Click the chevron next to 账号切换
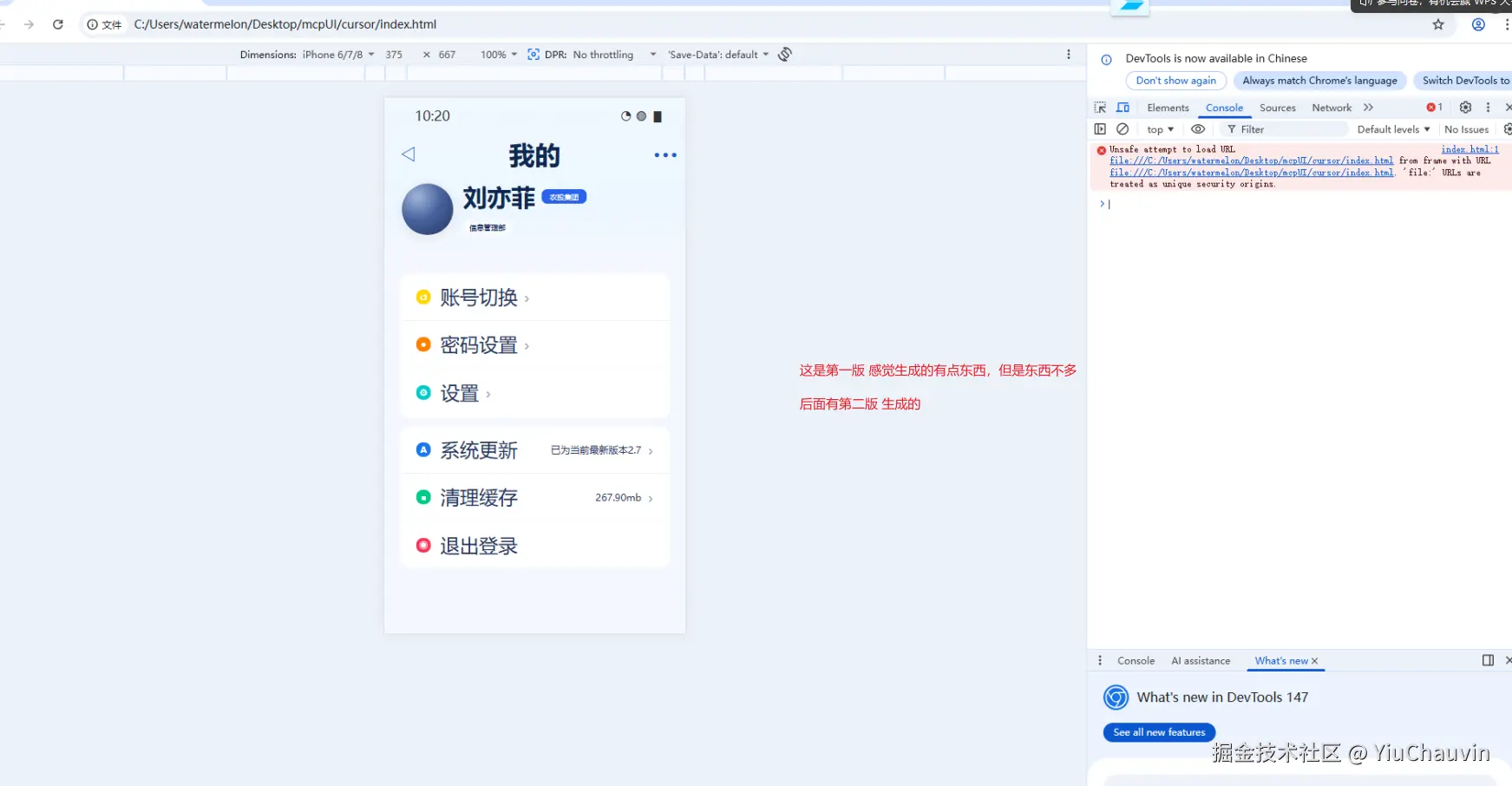The height and width of the screenshot is (786, 1512). (527, 298)
